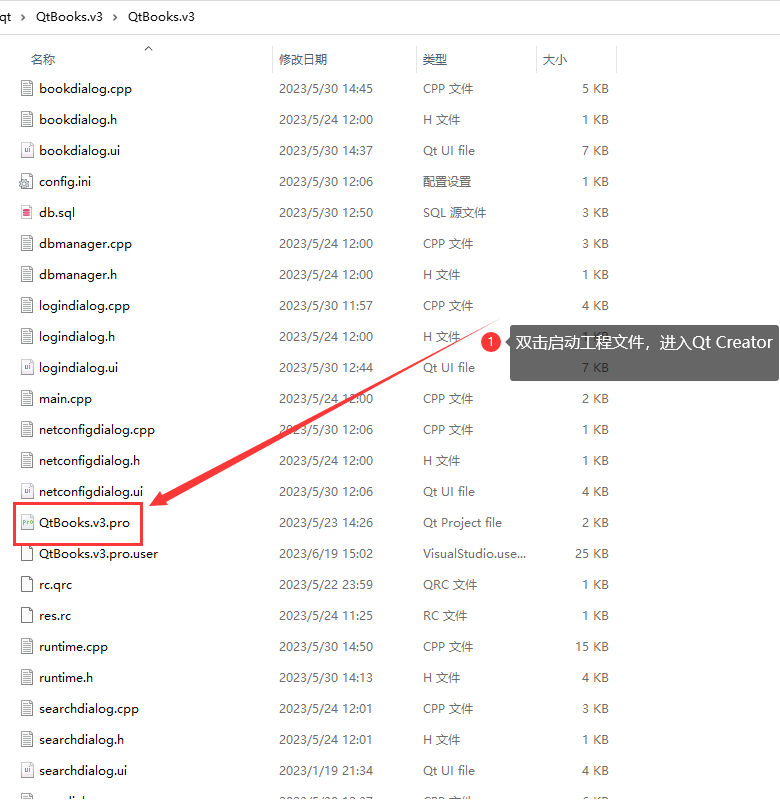Open last QtBooks.v3 breadcrumb folder
780x802 pixels.
click(161, 17)
